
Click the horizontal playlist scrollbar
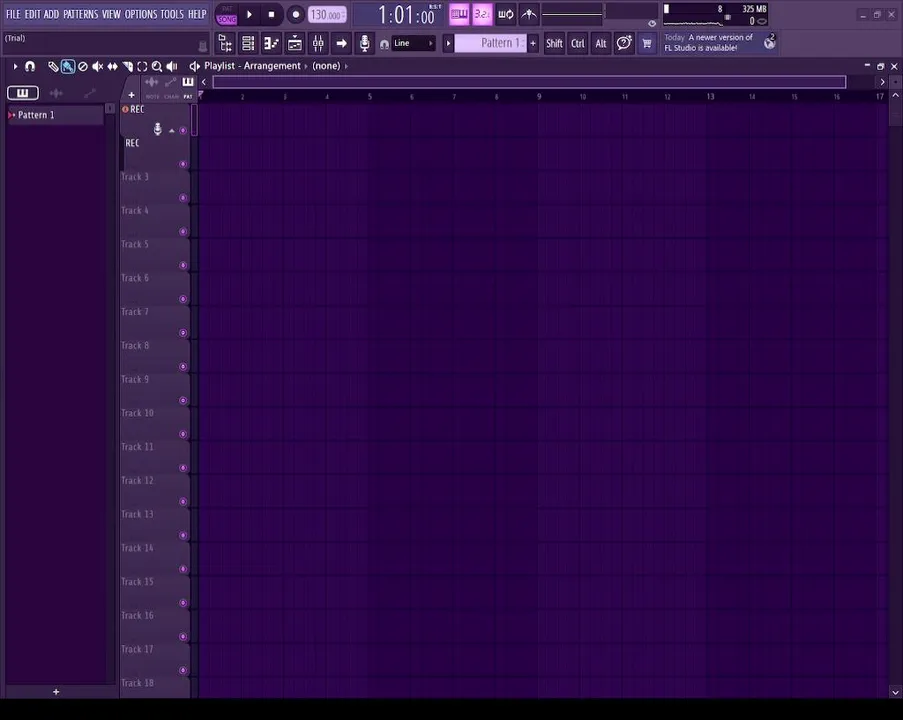[529, 82]
